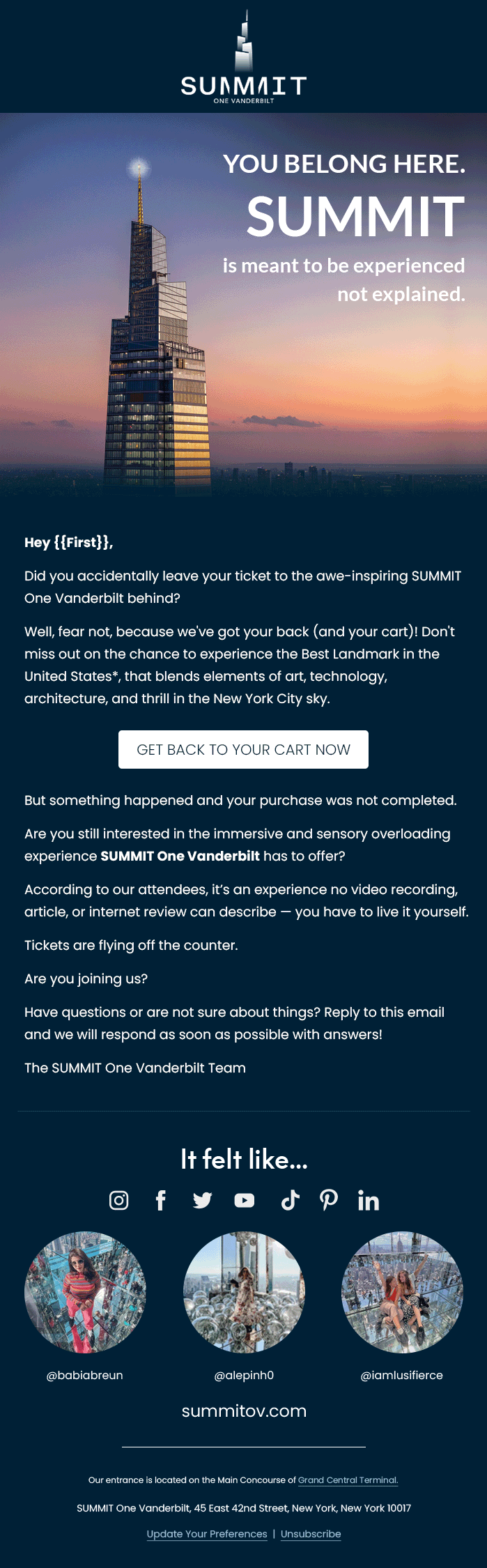Viewport: 487px width, 1568px height.
Task: Open the Facebook social icon
Action: click(160, 1200)
